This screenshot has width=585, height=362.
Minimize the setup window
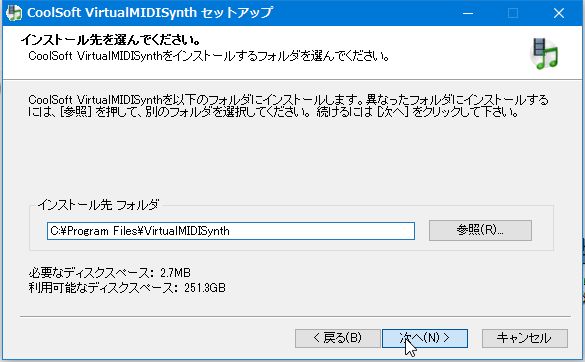[x=468, y=13]
